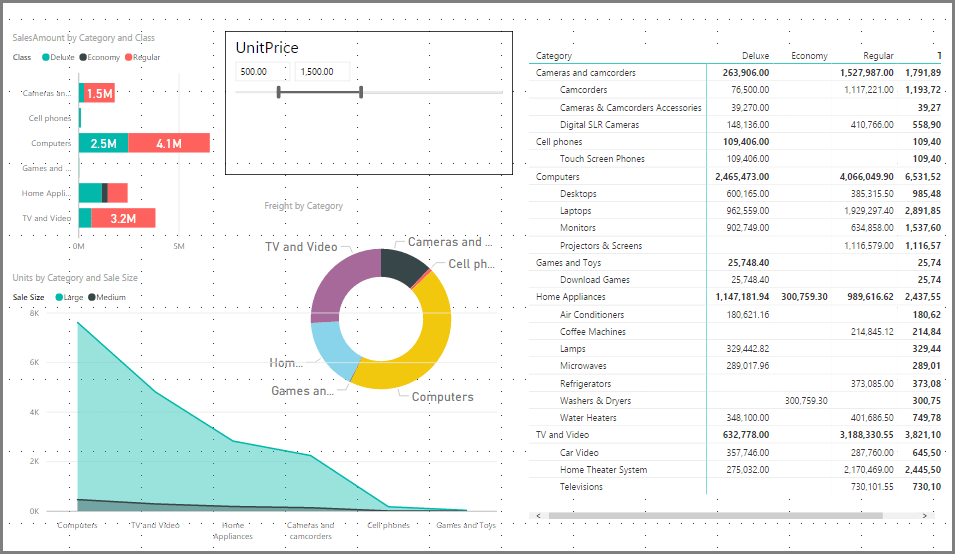Viewport: 955px width, 554px height.
Task: Click the Games and Toys row in the table
Action: pos(735,262)
